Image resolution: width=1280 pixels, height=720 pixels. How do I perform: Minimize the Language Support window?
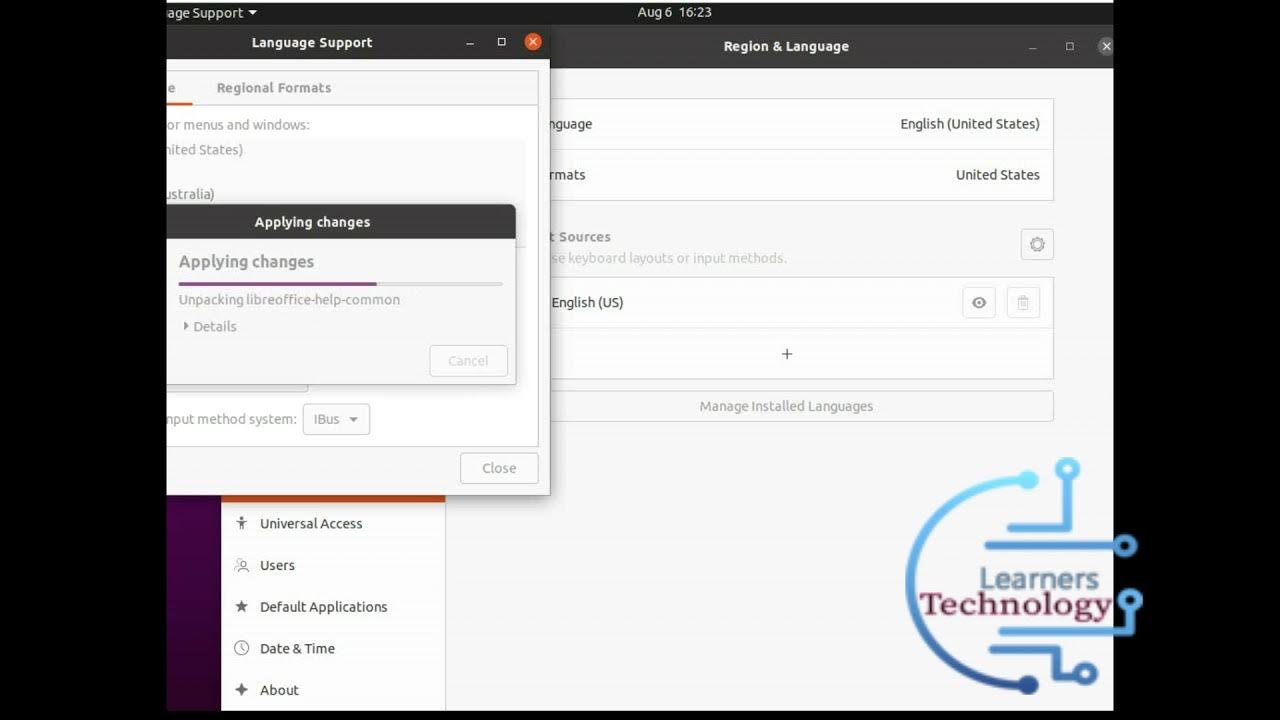pyautogui.click(x=470, y=42)
